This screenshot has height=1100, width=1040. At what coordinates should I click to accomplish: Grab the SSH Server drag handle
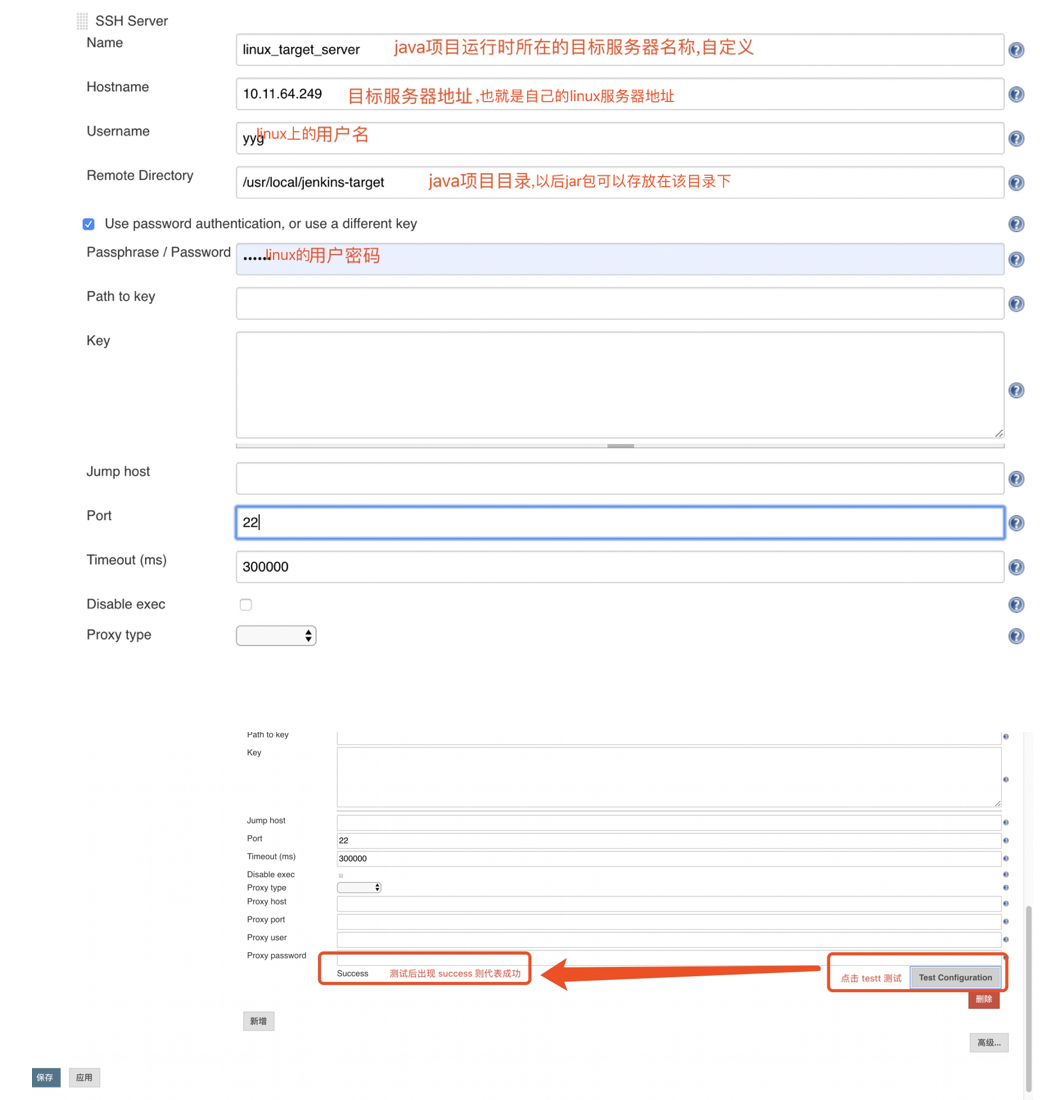(x=82, y=21)
